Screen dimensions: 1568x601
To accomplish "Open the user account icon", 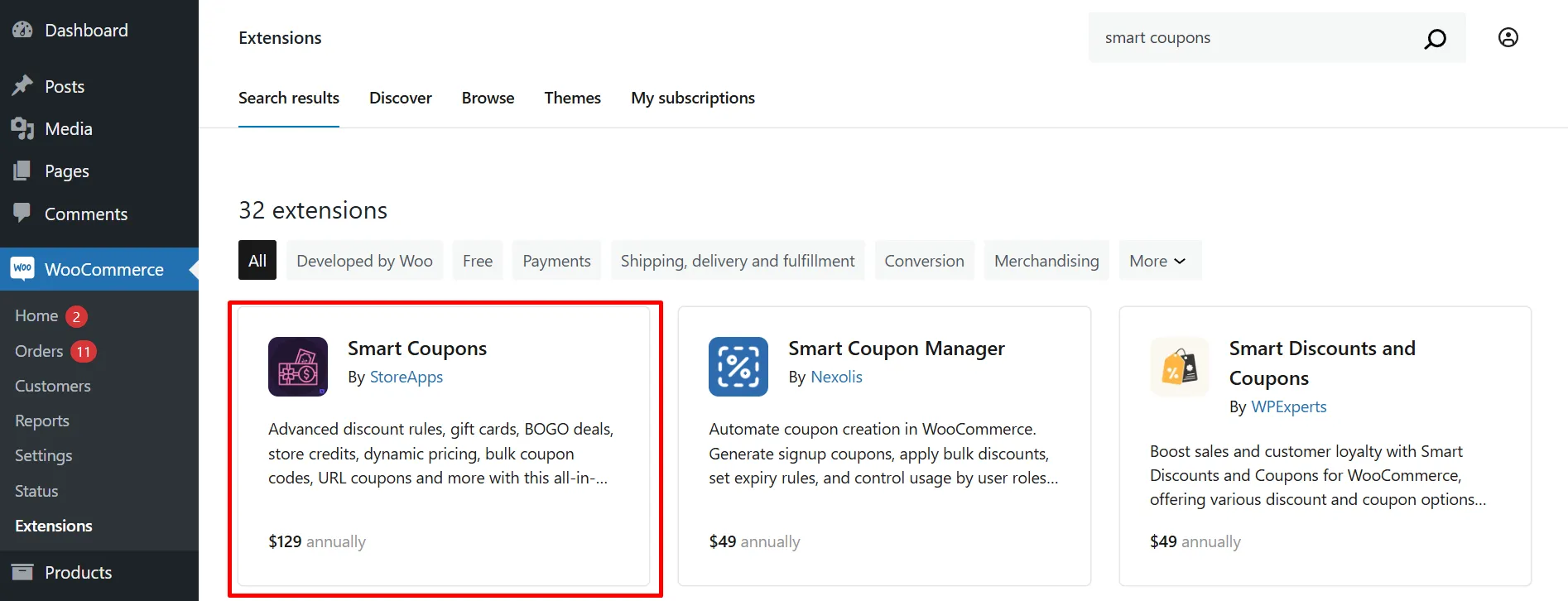I will point(1508,37).
